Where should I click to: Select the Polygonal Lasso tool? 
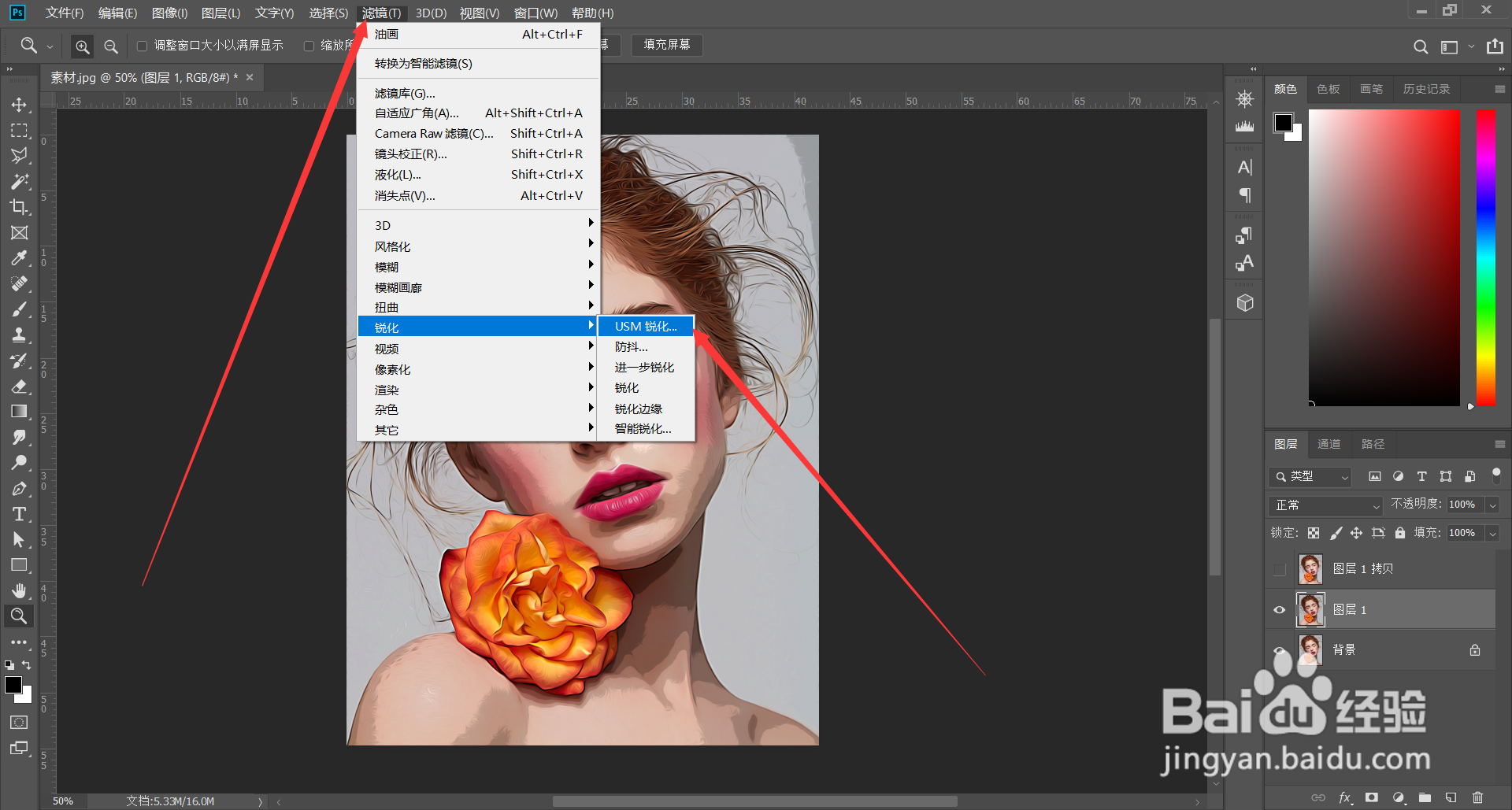click(x=19, y=156)
